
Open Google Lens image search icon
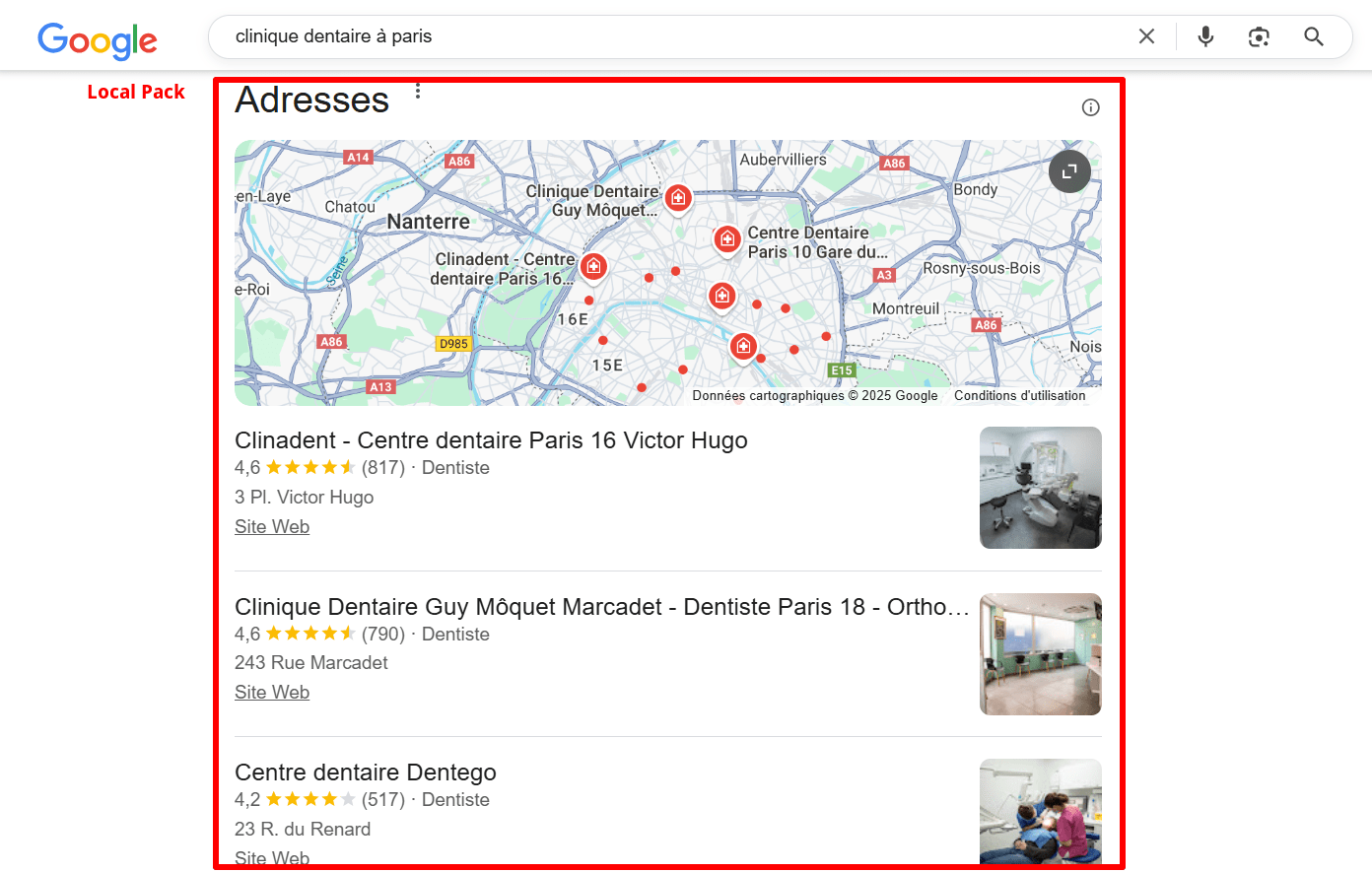pos(1259,36)
